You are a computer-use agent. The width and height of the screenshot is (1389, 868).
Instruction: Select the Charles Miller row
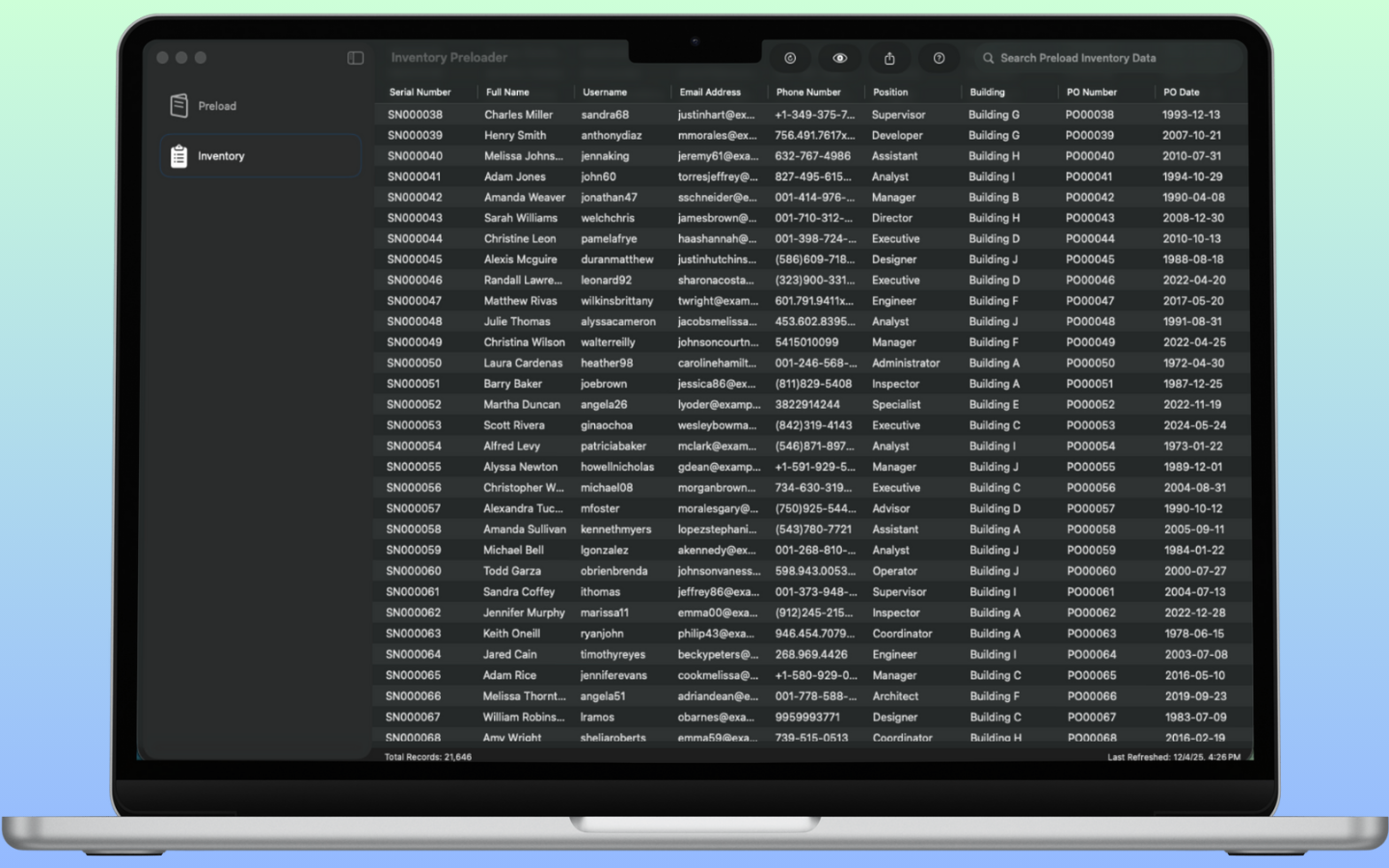[518, 115]
